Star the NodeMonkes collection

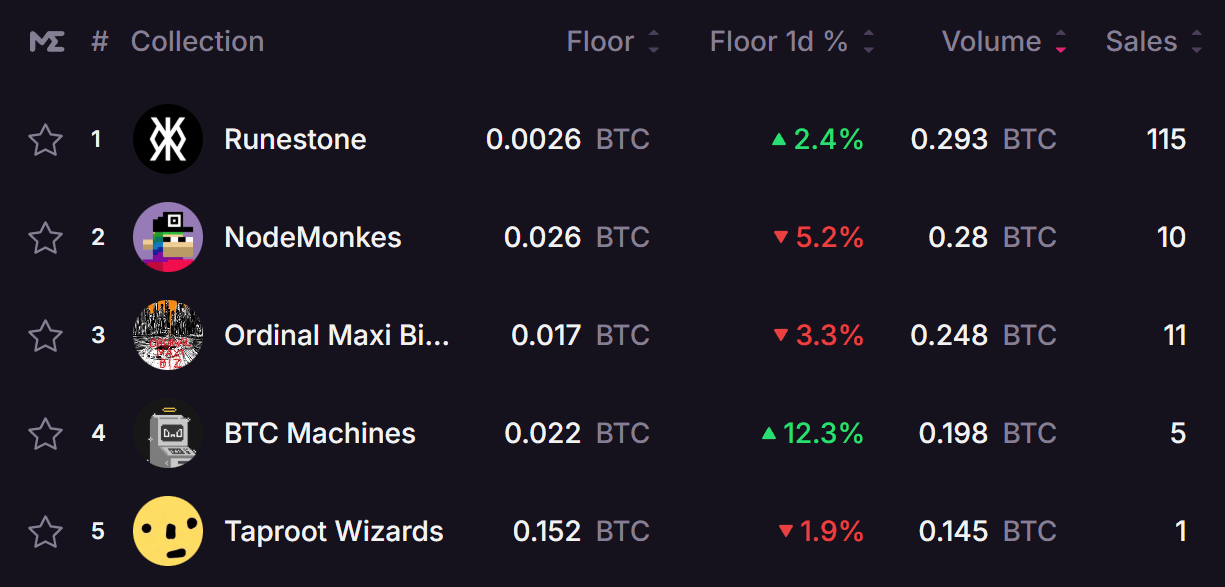point(45,237)
